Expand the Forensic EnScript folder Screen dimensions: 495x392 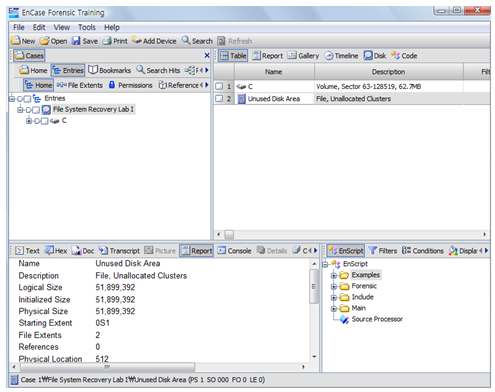coord(333,286)
